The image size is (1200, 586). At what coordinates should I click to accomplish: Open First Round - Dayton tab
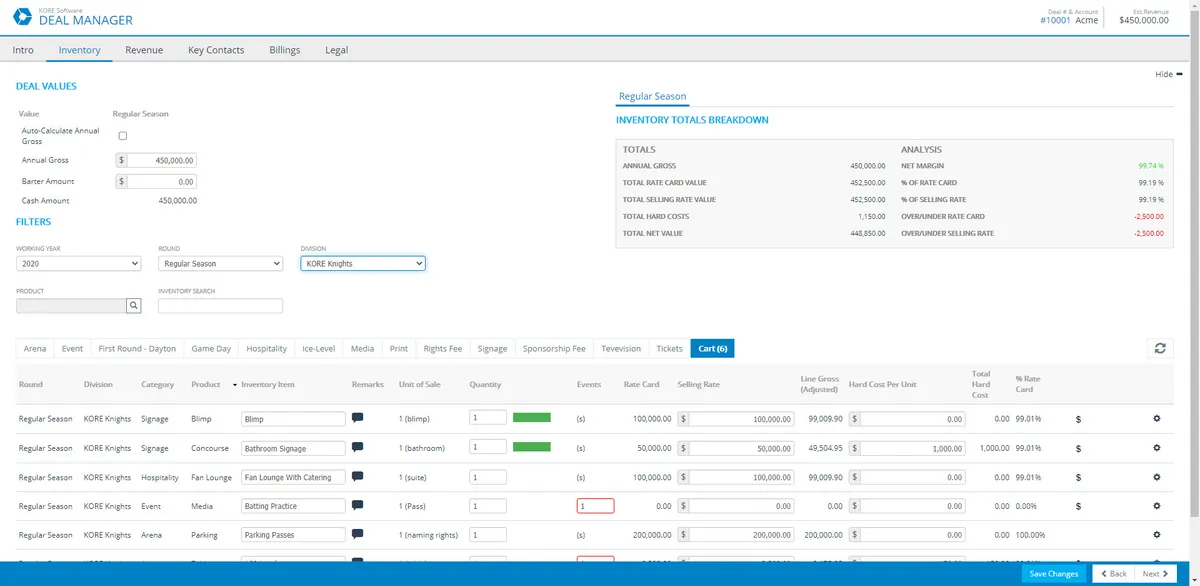[x=137, y=348]
